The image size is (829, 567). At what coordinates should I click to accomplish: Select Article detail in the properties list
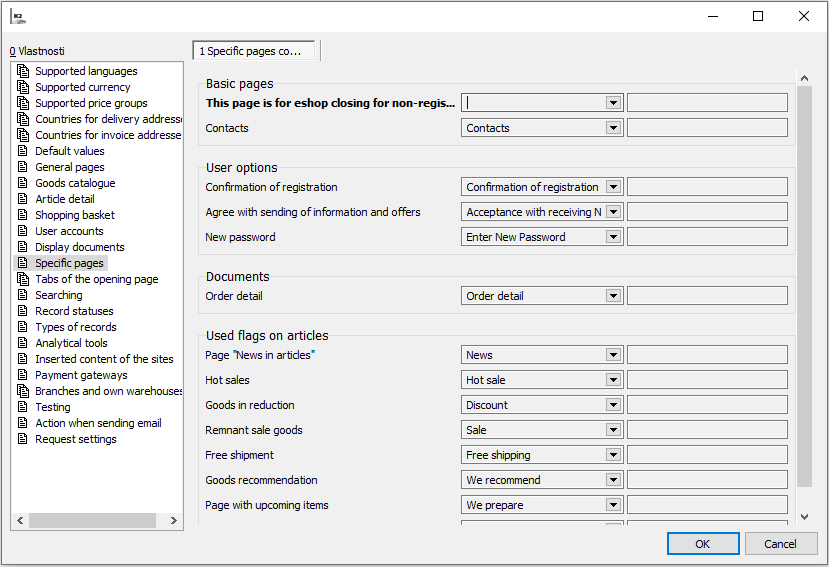point(65,199)
